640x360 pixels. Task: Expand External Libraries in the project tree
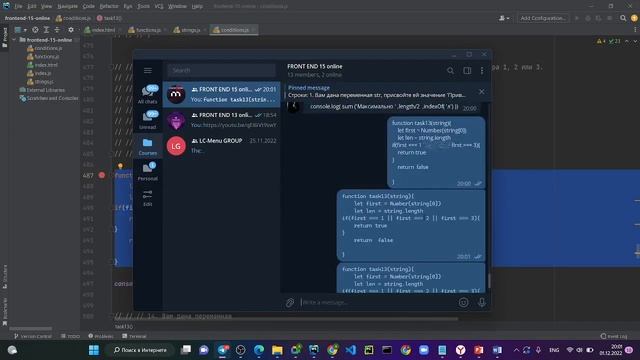click(42, 90)
